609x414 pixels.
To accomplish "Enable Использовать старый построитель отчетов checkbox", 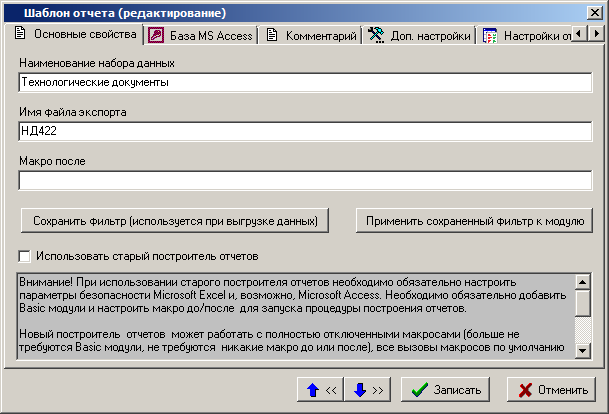I will 25,256.
